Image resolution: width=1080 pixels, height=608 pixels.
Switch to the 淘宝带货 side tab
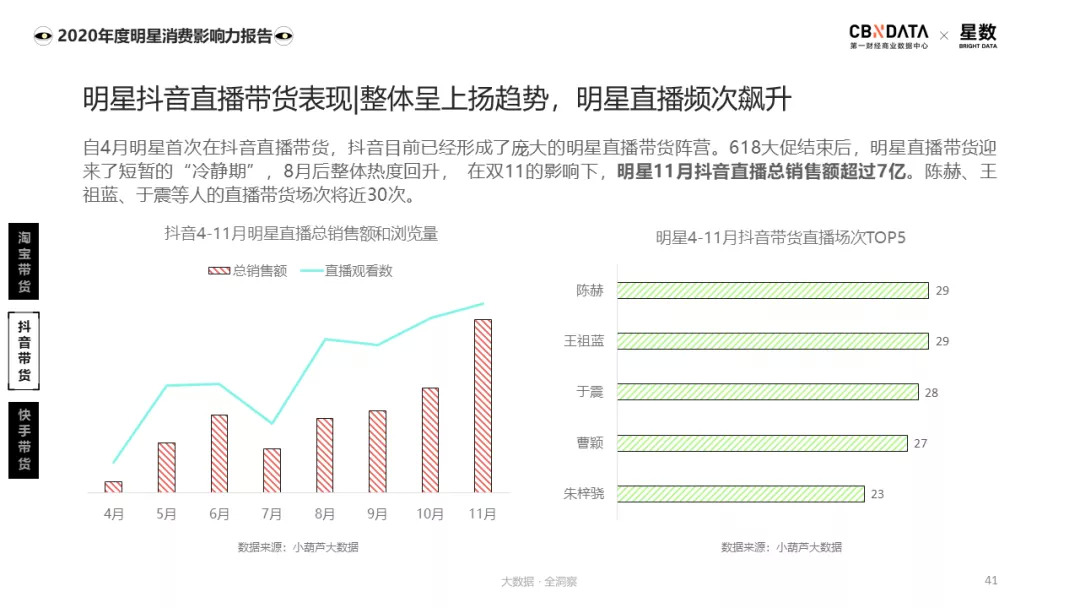(x=23, y=261)
